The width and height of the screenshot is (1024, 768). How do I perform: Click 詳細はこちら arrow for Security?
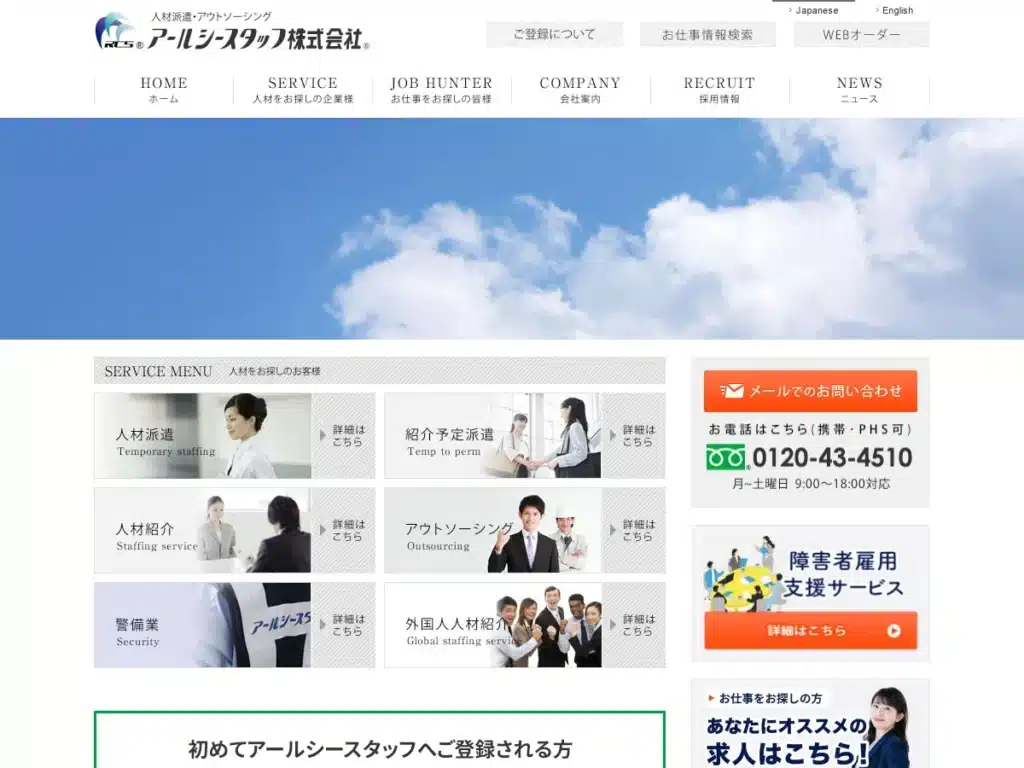point(343,625)
